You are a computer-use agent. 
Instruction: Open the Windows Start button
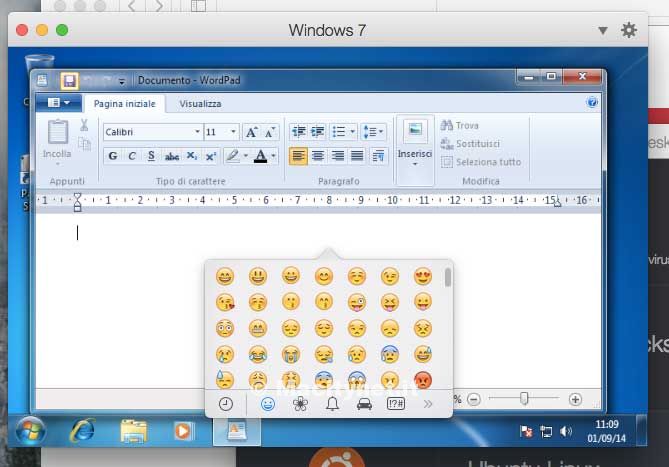coord(30,431)
